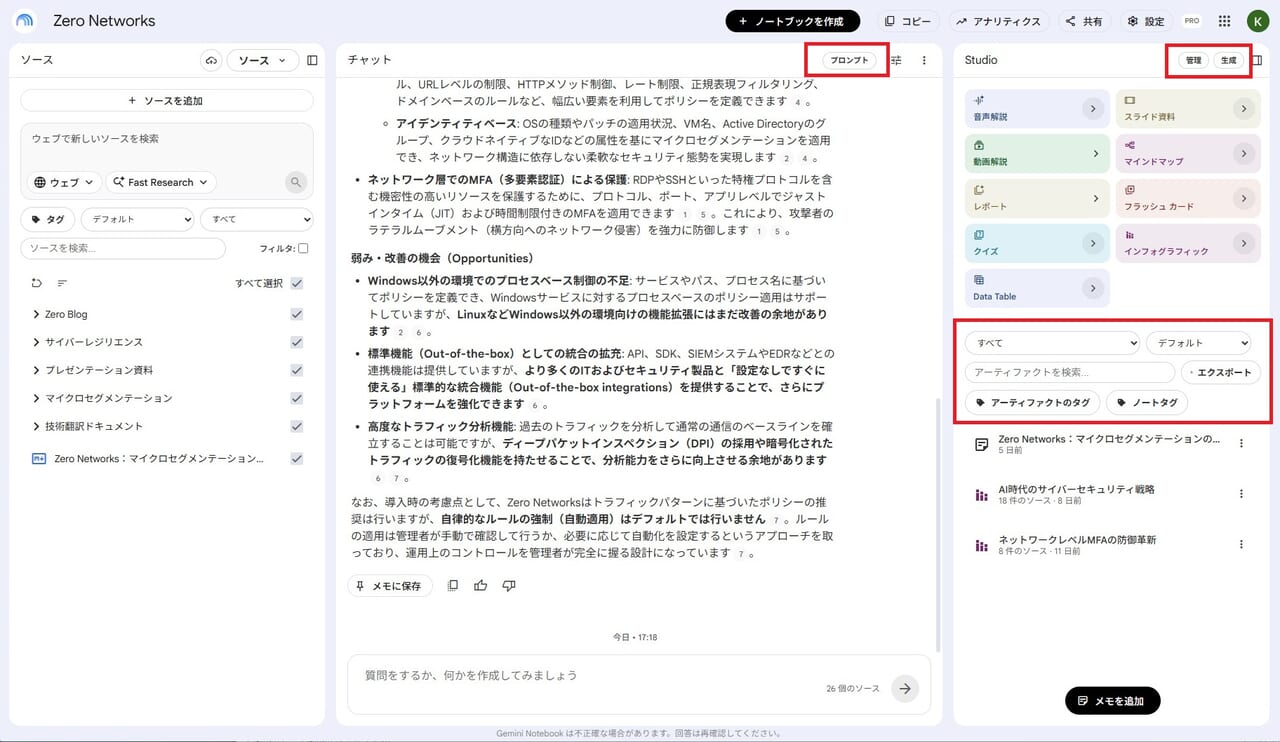Image resolution: width=1280 pixels, height=742 pixels.
Task: Click the メモを追加 button
Action: click(1112, 701)
